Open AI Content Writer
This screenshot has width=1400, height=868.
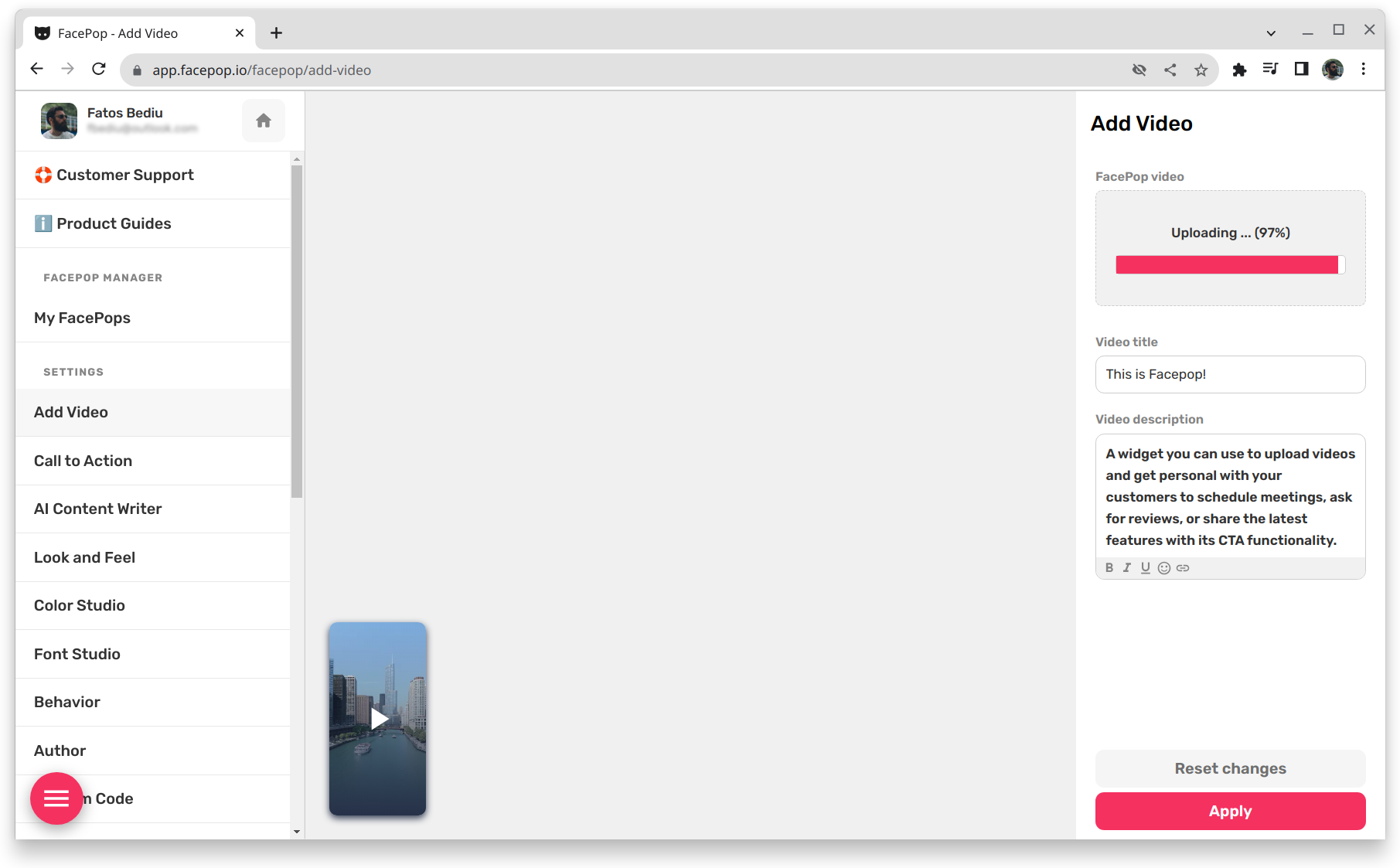[153, 509]
